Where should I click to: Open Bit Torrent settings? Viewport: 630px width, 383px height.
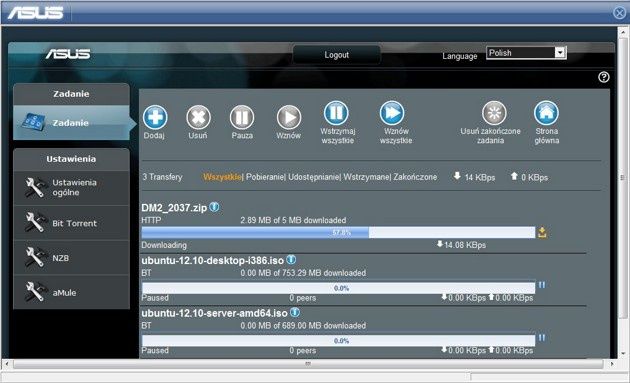(x=72, y=223)
